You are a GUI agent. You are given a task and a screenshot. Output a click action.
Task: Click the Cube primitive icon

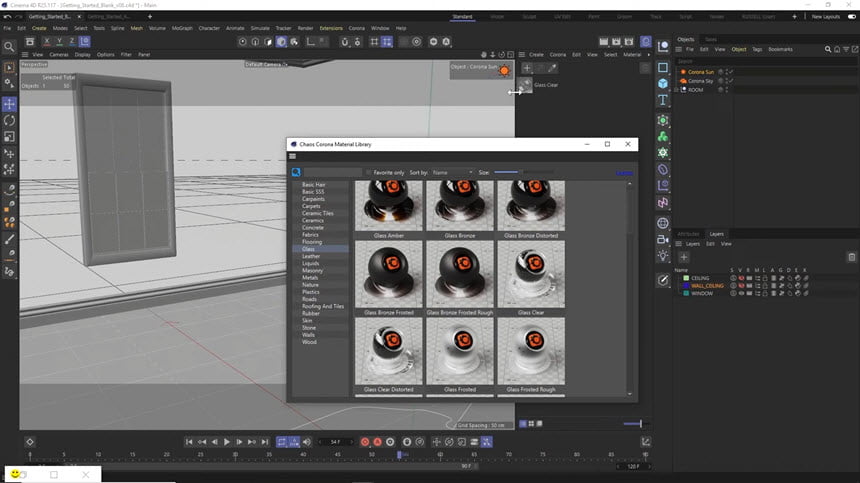coord(663,83)
